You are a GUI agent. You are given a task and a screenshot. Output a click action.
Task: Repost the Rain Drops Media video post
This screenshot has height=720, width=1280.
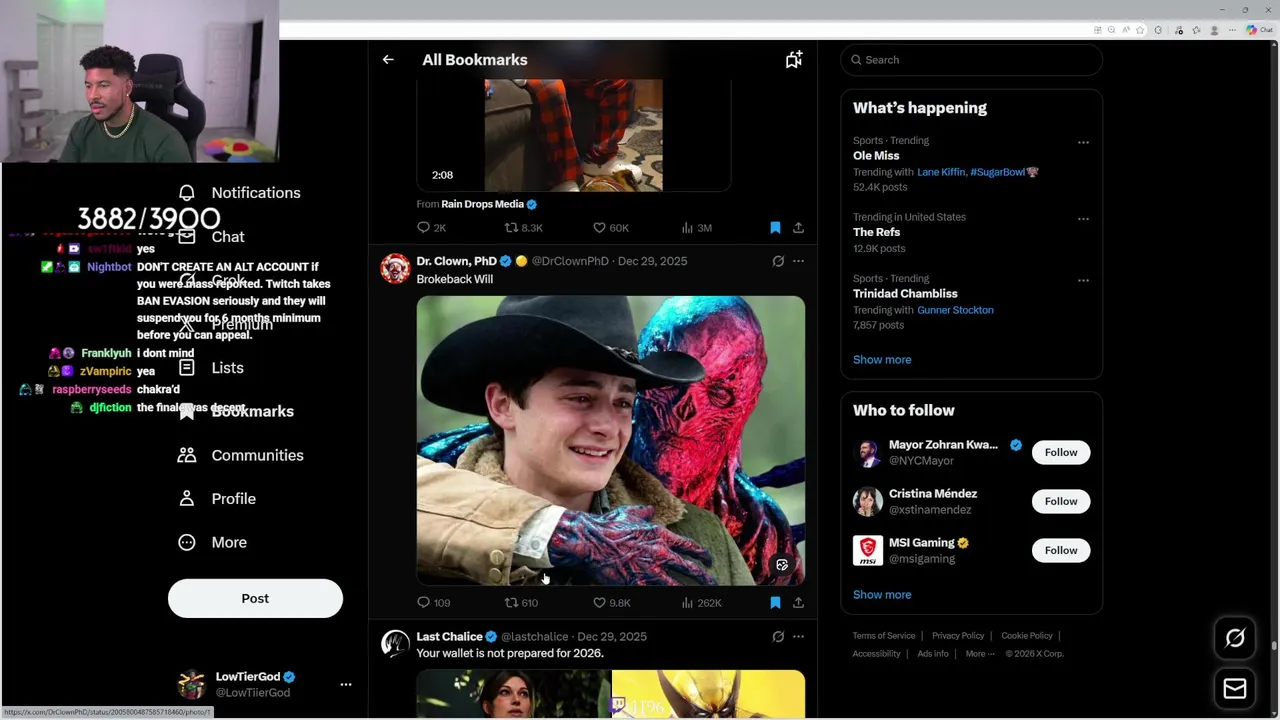523,228
